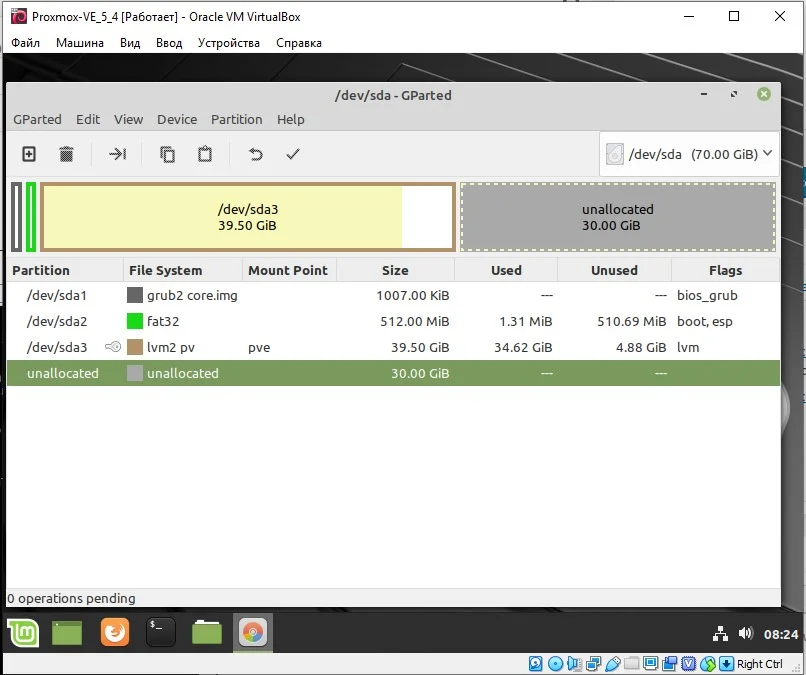Screen dimensions: 806x675
Task: Sort by the Size column header
Action: 395,270
